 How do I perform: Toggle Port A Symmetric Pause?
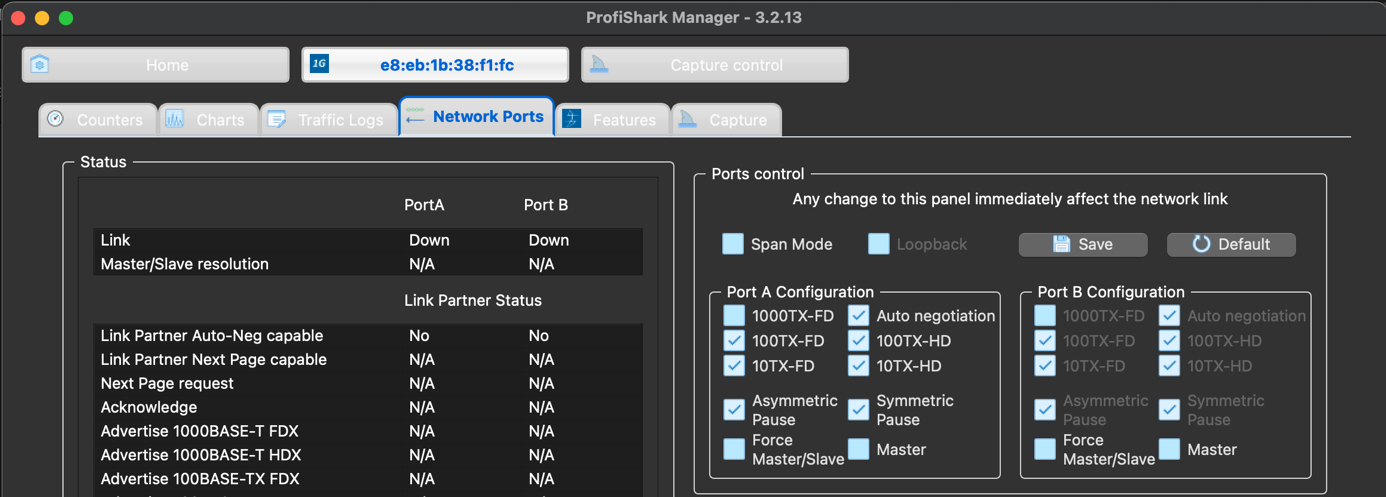point(859,409)
